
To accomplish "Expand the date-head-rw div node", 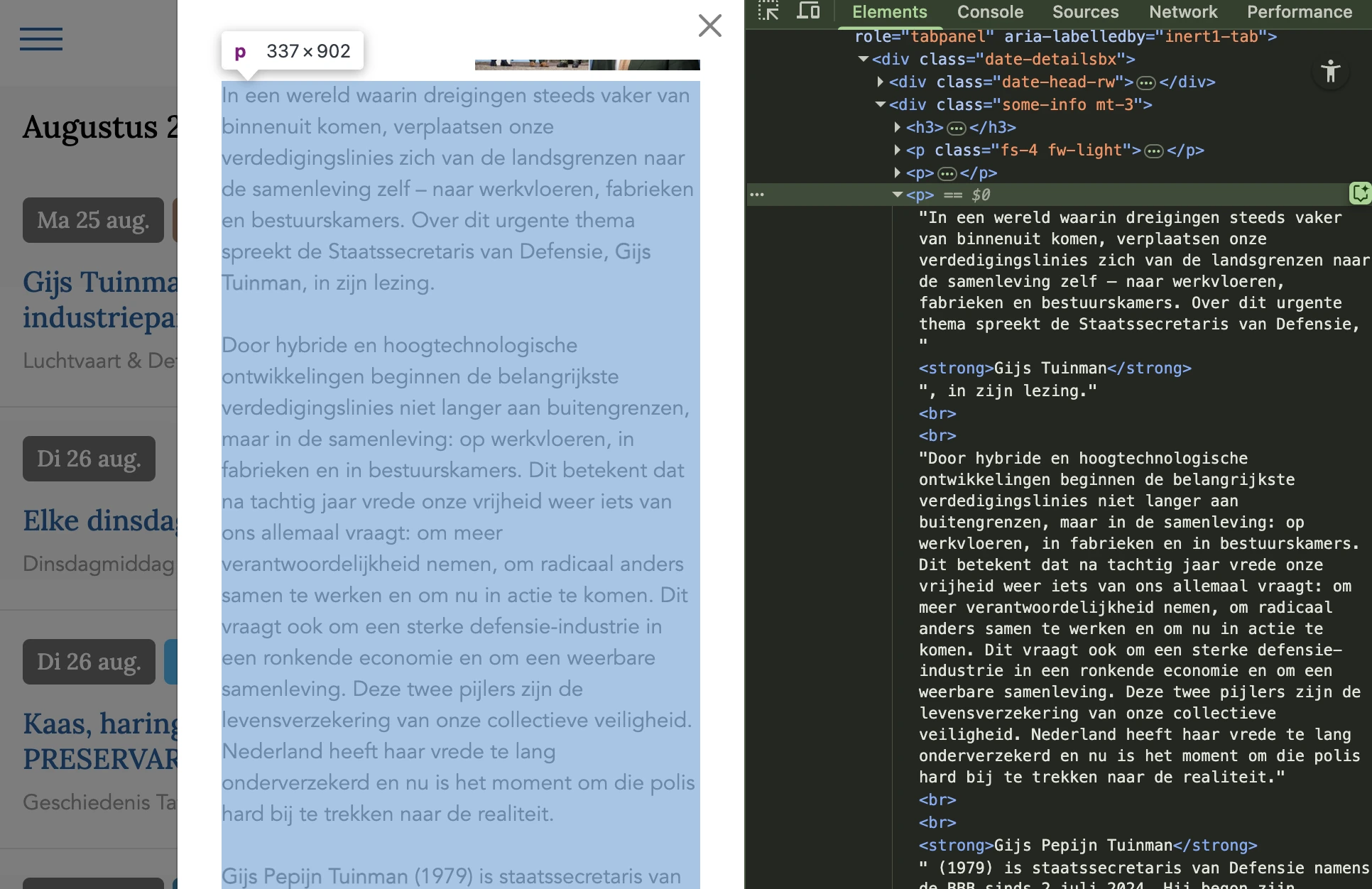I will (881, 82).
